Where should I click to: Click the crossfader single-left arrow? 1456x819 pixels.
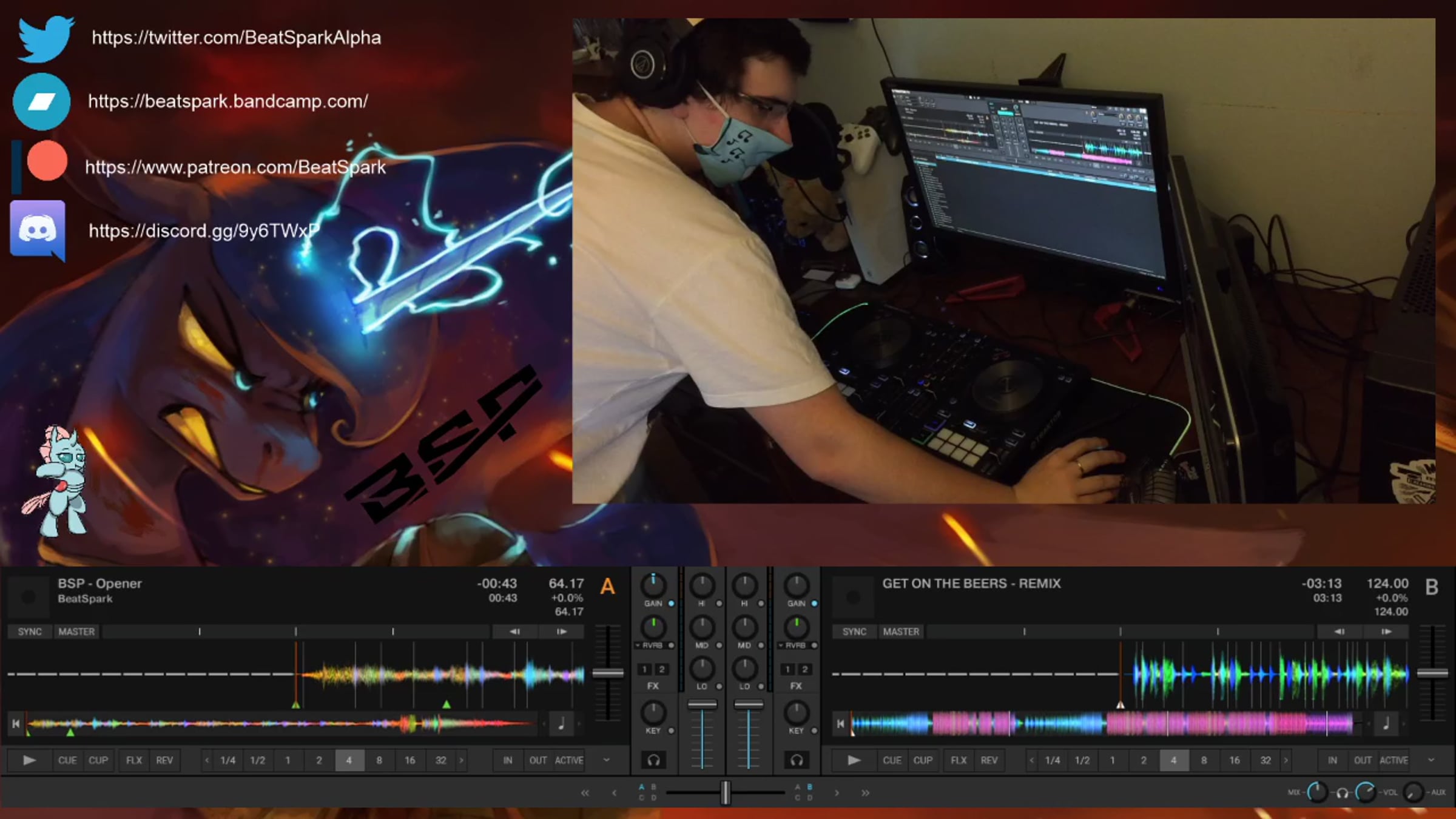(614, 793)
